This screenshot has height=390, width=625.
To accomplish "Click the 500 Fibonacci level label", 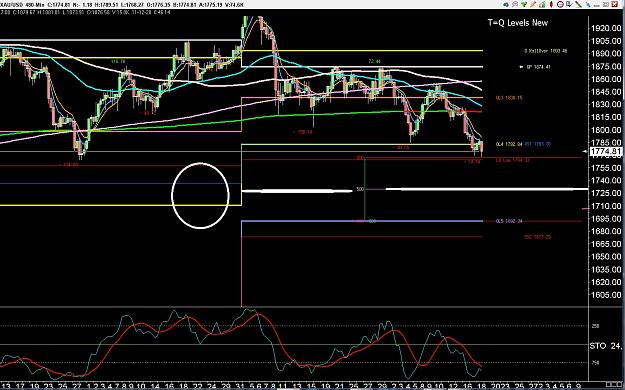I will (360, 189).
